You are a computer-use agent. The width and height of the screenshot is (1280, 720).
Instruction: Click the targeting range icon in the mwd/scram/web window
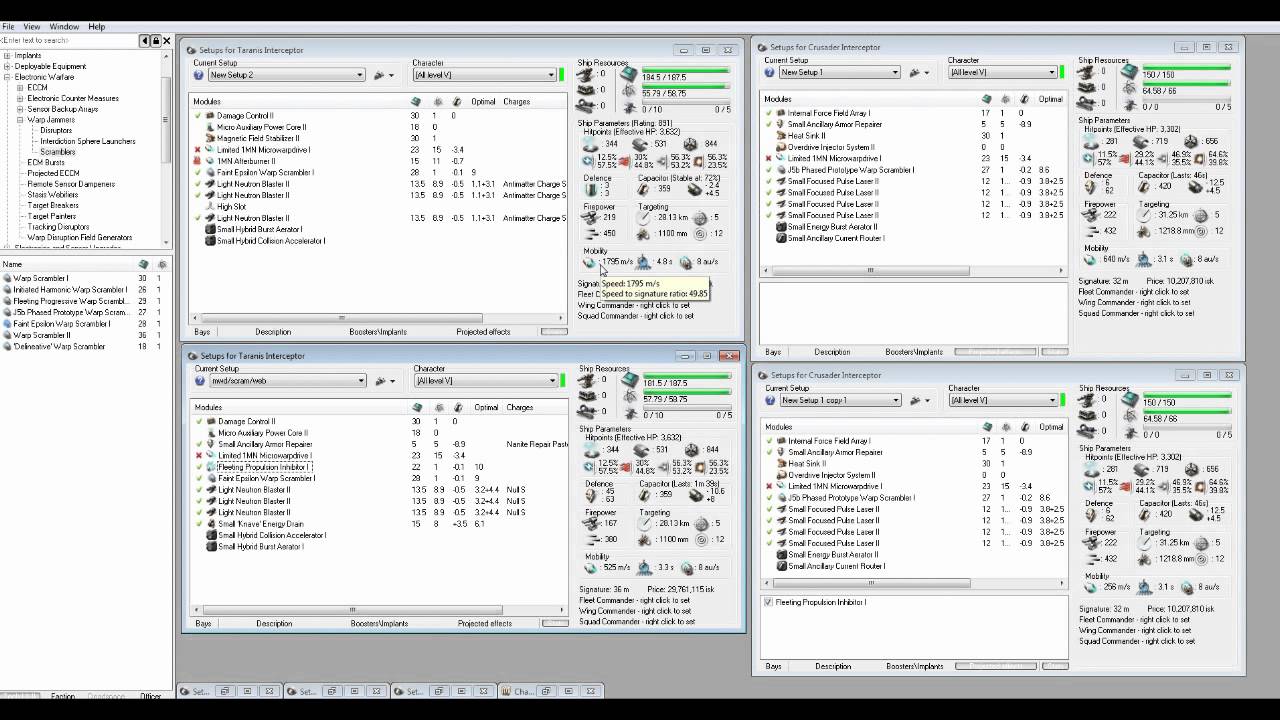[x=644, y=523]
